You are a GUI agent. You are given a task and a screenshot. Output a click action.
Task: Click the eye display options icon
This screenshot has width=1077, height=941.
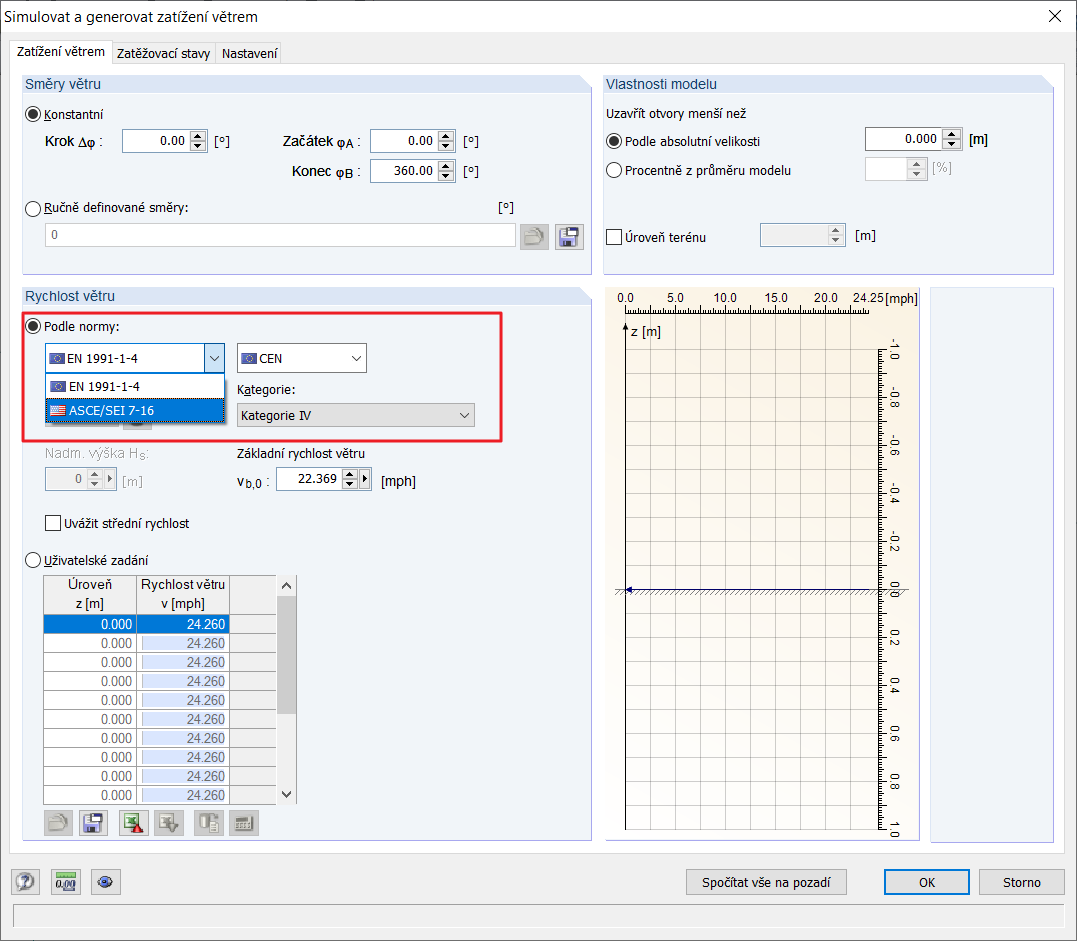[105, 882]
